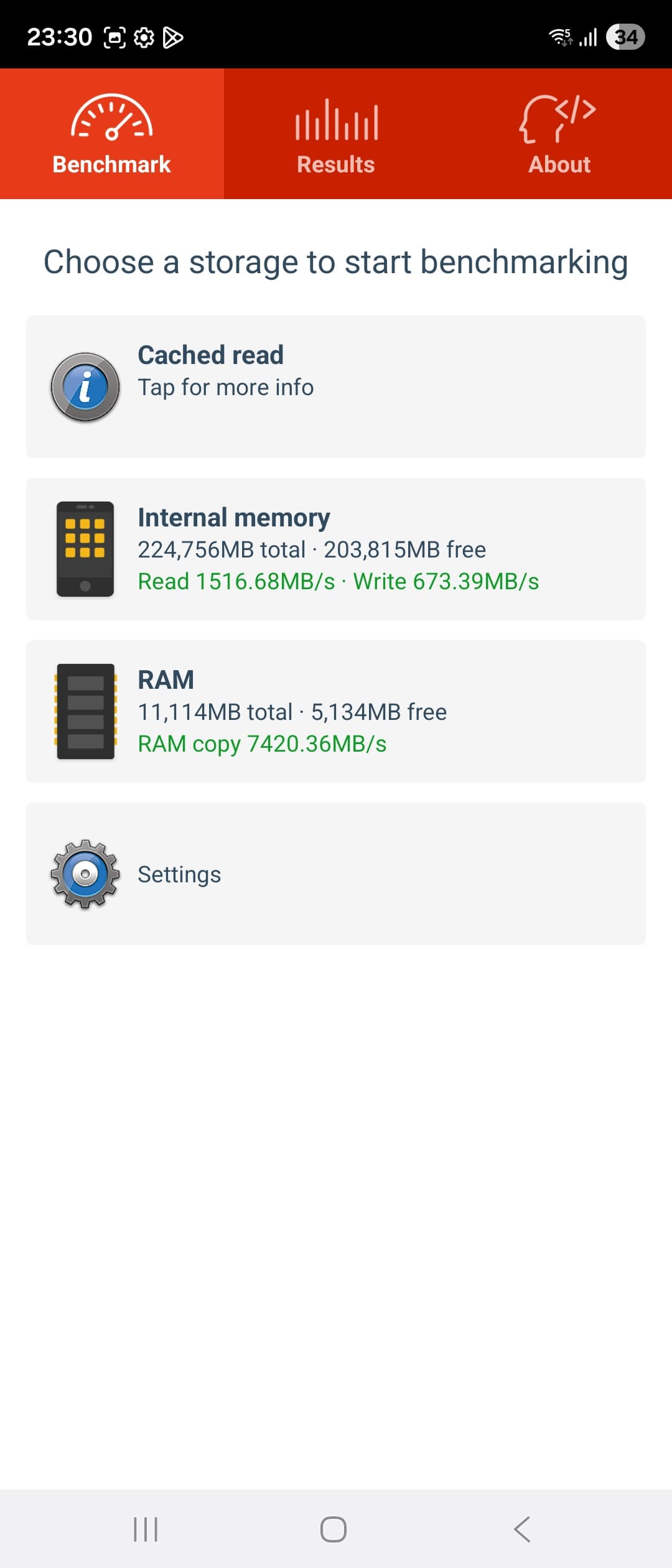Start benchmark on Internal memory title
The height and width of the screenshot is (1568, 672).
click(x=234, y=518)
